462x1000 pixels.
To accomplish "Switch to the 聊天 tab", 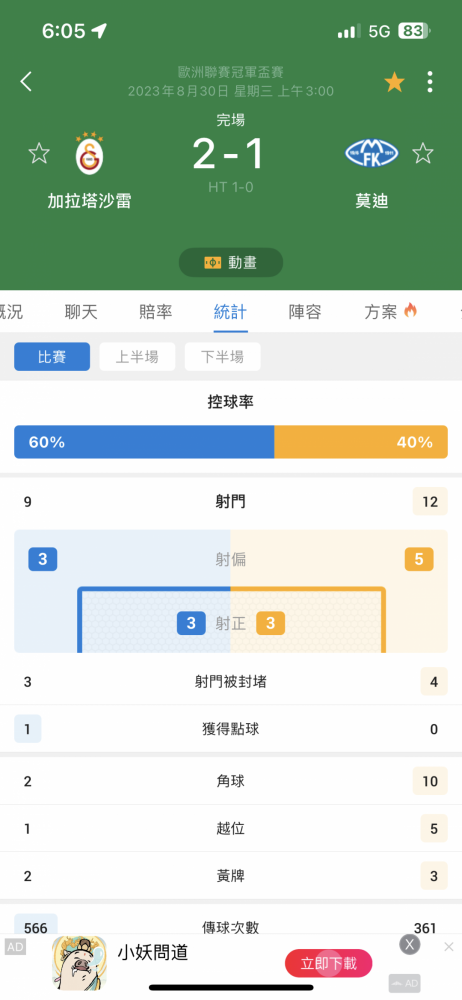I will (x=81, y=312).
